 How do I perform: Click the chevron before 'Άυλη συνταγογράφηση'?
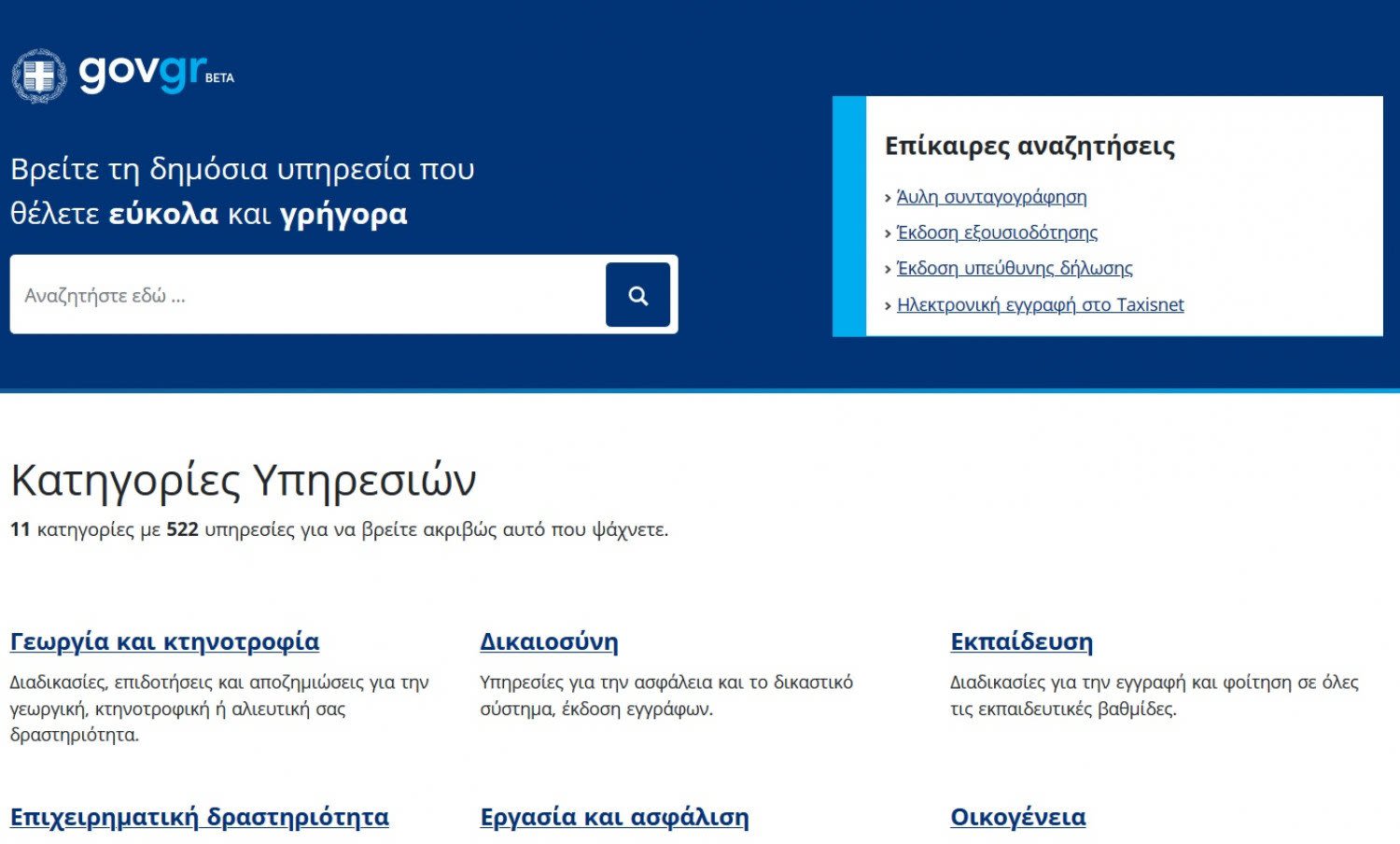tap(888, 198)
